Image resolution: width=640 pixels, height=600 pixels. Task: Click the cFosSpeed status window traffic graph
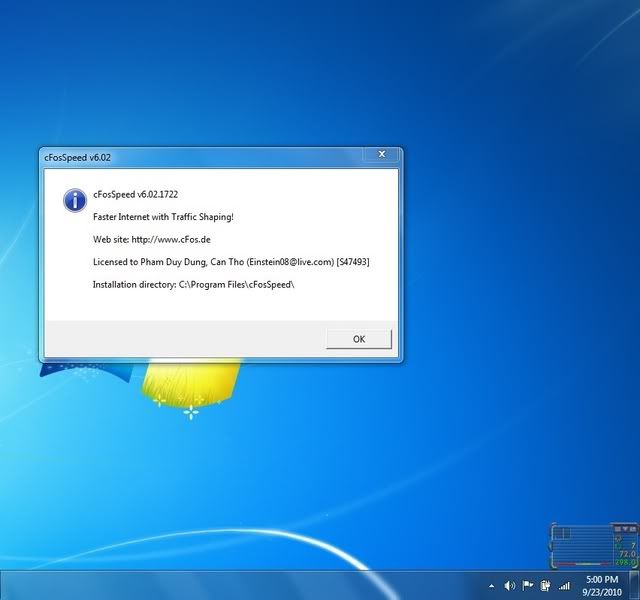tap(582, 546)
